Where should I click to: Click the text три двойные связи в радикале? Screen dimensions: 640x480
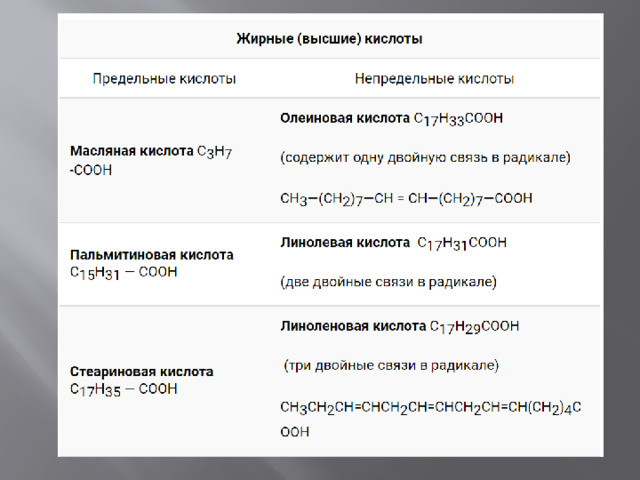click(391, 365)
